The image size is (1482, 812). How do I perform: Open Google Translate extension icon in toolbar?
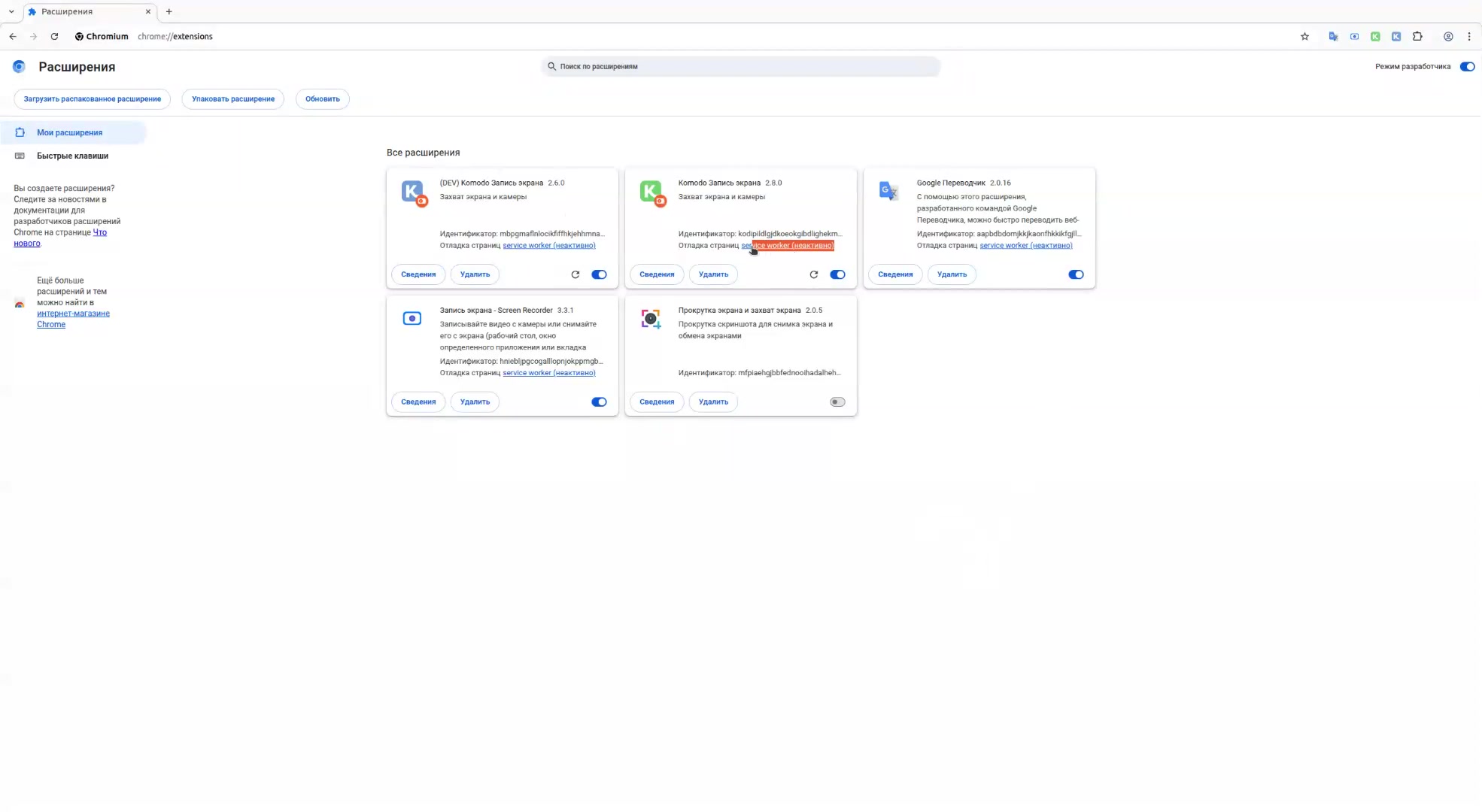coord(1333,36)
